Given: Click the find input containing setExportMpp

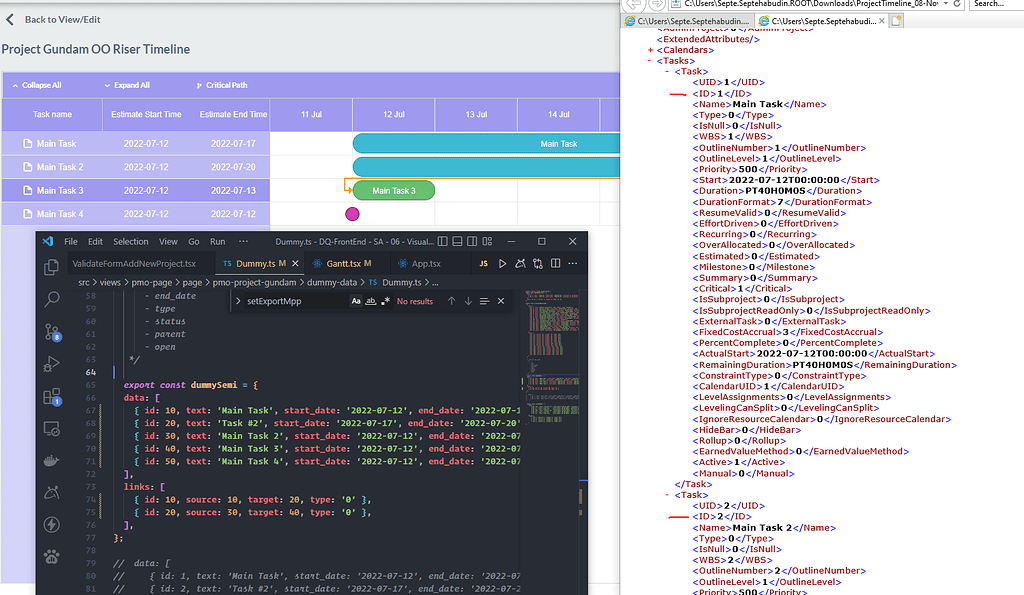Looking at the screenshot, I should coord(297,301).
